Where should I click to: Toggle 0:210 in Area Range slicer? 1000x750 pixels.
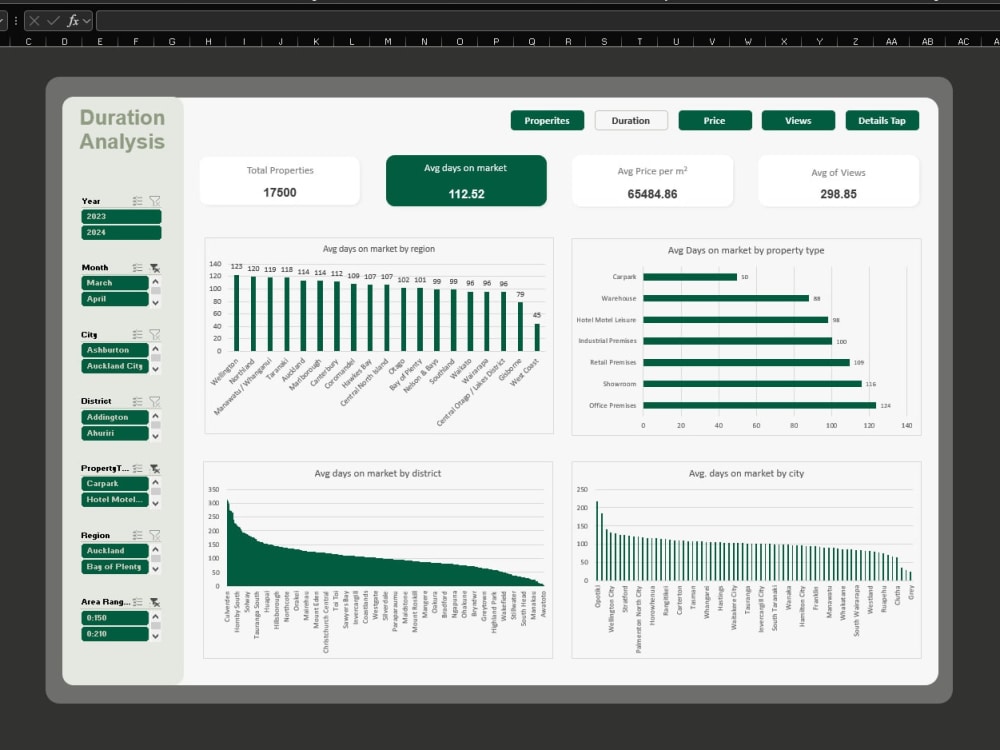(115, 634)
